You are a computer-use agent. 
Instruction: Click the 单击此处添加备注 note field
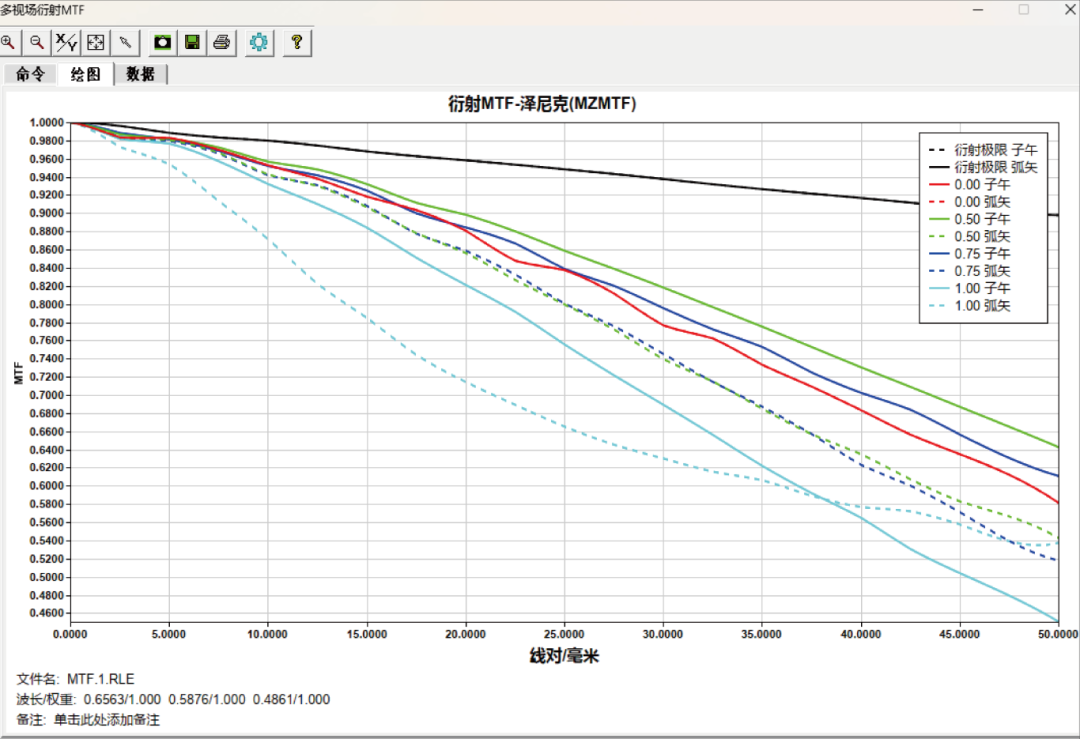click(x=107, y=720)
